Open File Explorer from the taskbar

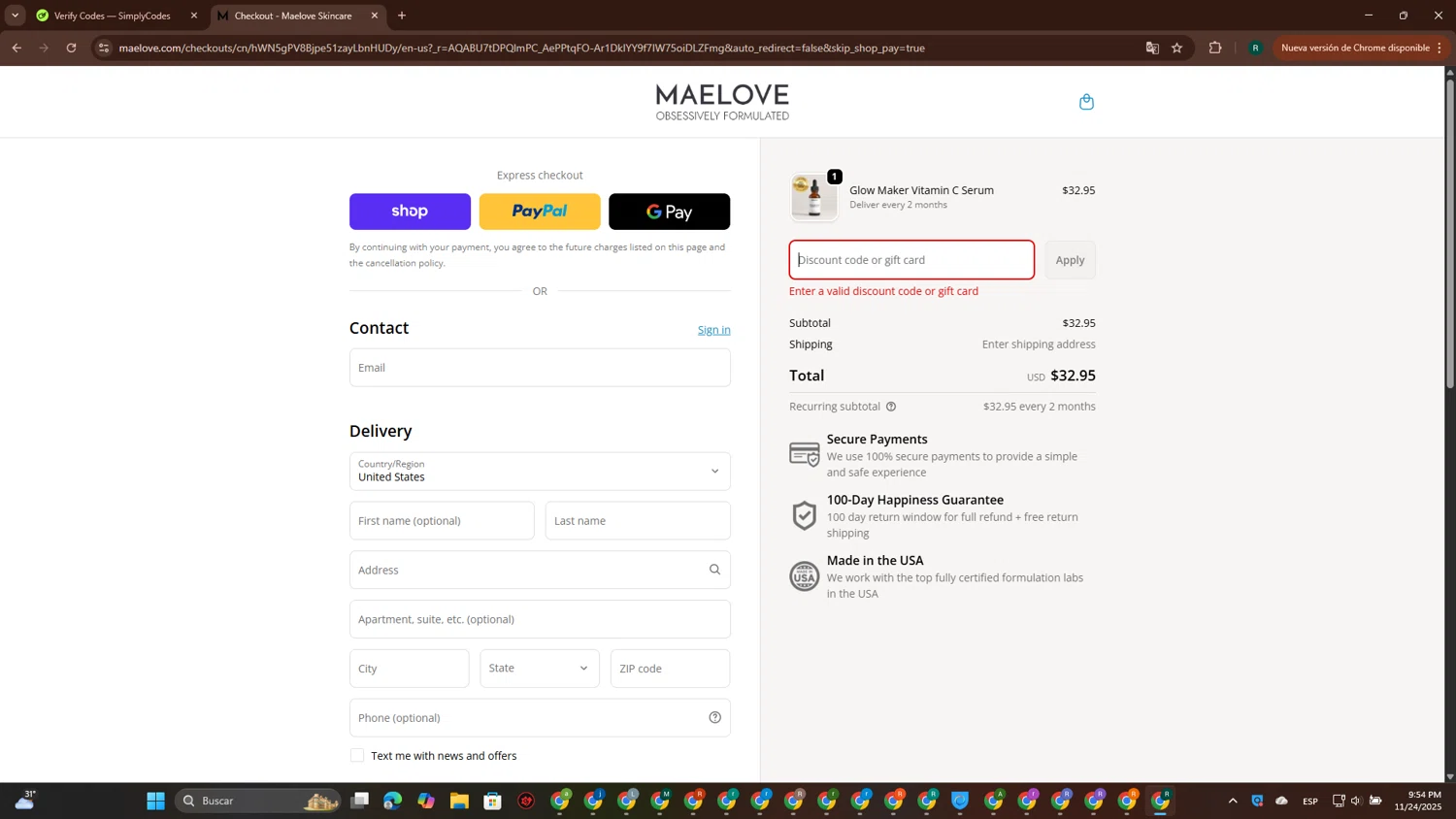pyautogui.click(x=459, y=801)
